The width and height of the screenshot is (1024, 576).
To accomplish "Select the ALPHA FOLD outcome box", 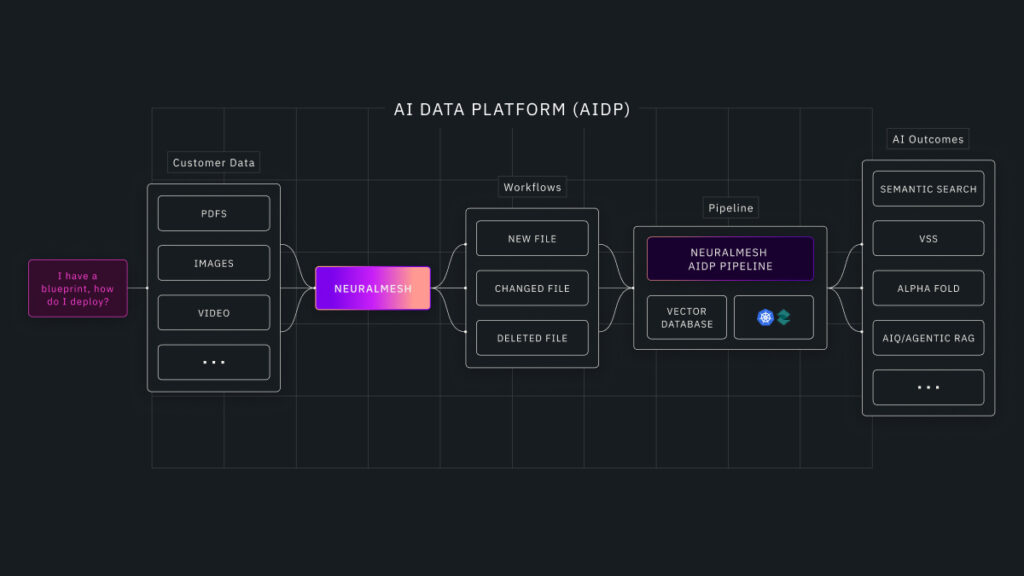I will coord(928,288).
